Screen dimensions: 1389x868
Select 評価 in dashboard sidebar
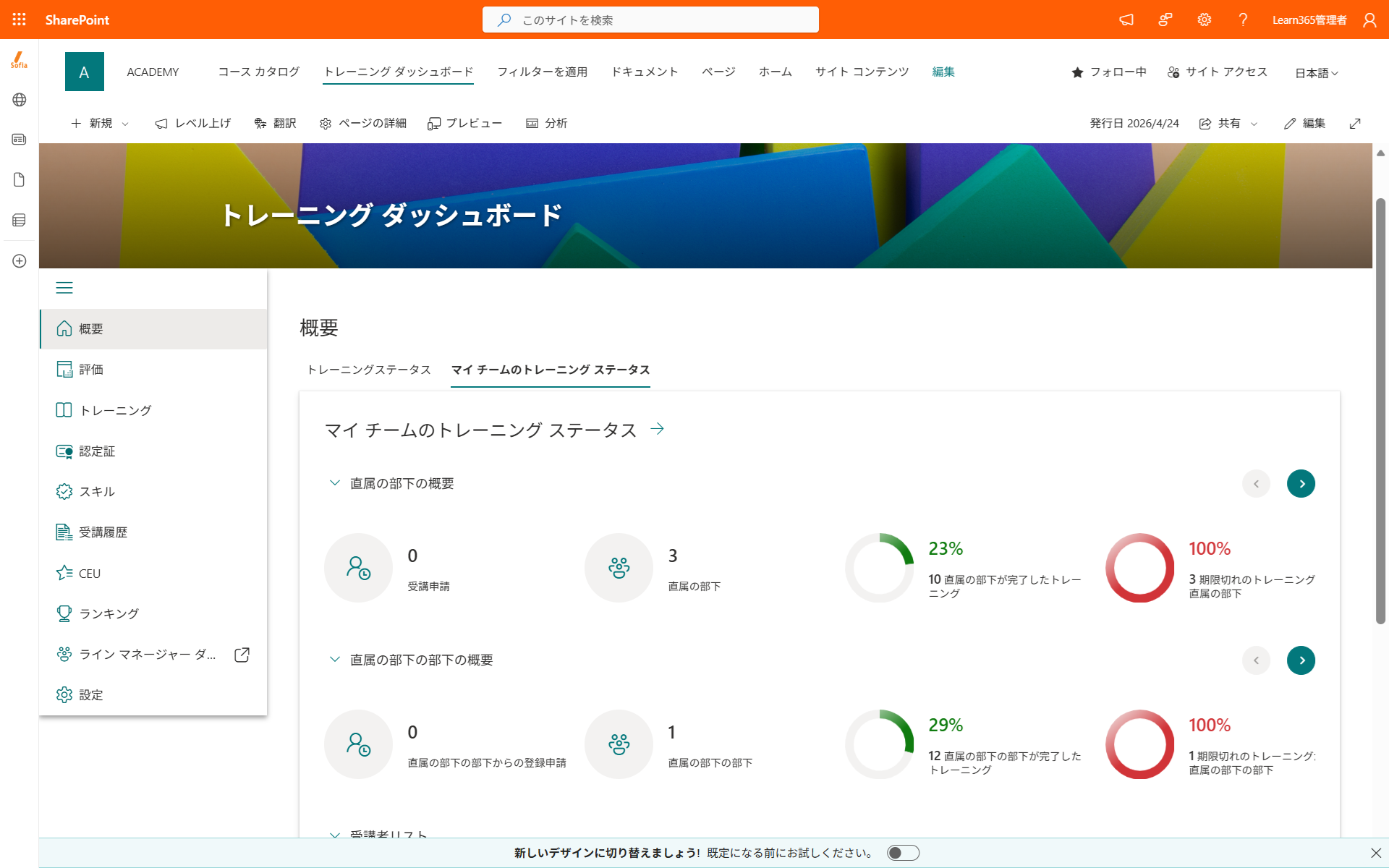point(153,370)
